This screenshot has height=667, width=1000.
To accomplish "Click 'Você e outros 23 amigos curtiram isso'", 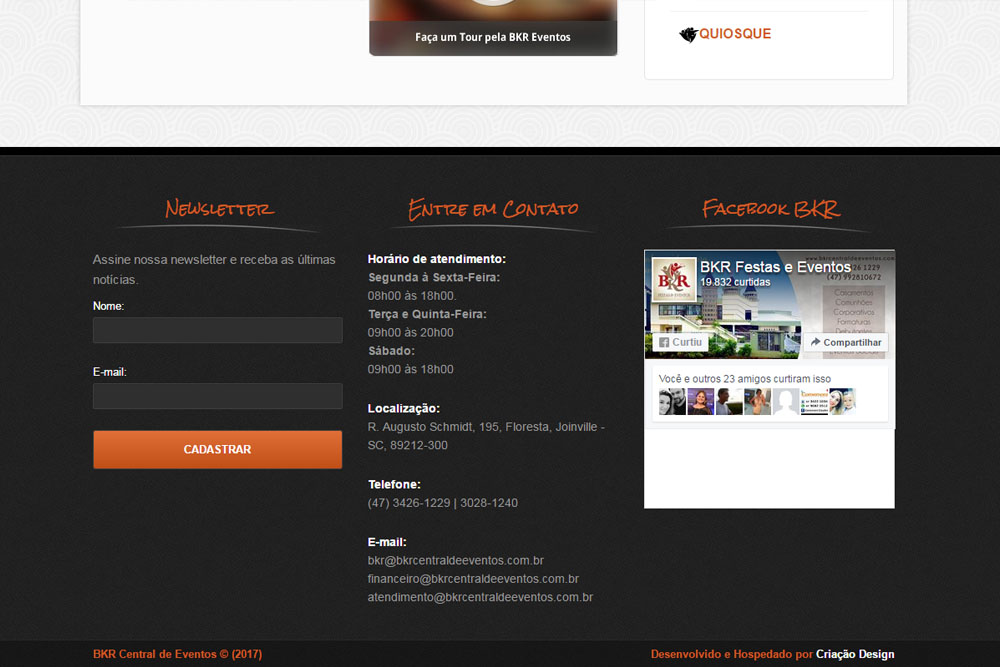I will (x=744, y=379).
